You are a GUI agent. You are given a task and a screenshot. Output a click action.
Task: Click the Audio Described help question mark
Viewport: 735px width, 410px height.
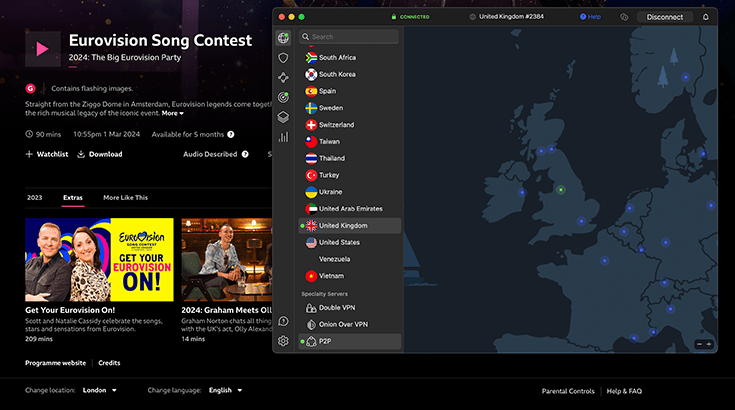(x=245, y=154)
